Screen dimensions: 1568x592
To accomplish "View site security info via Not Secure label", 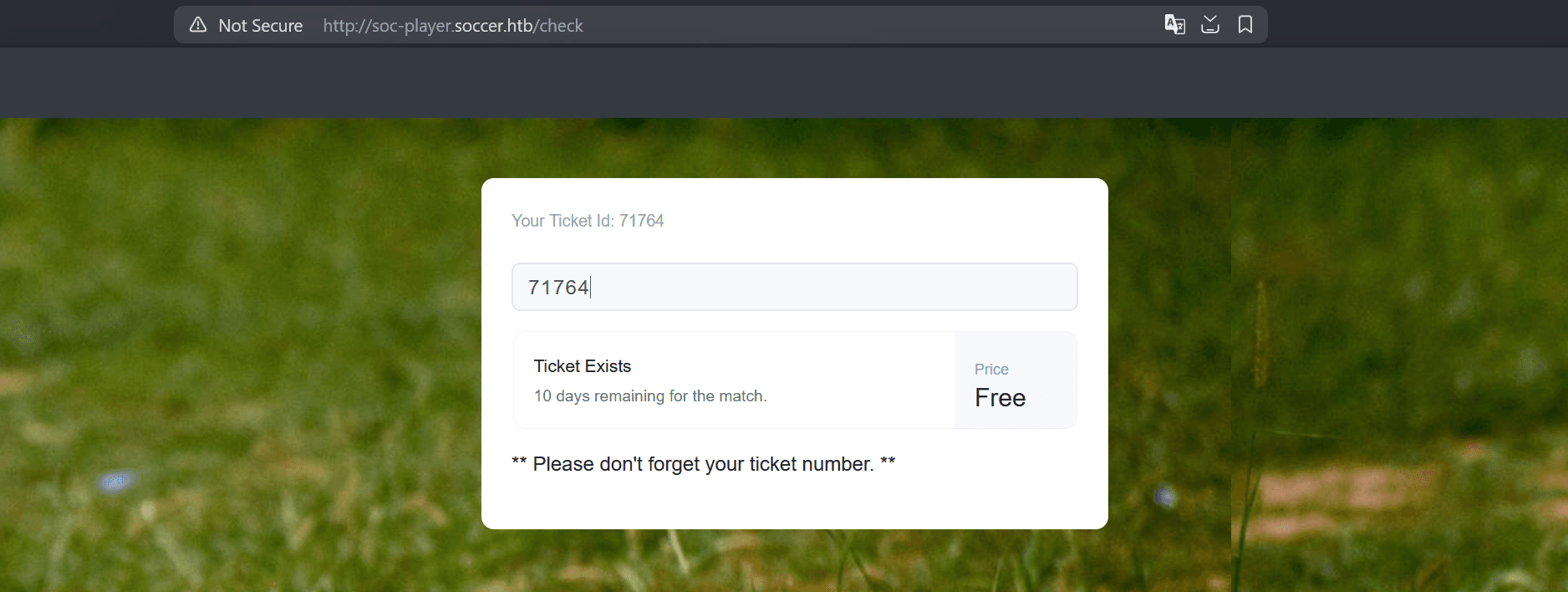I will pos(260,25).
